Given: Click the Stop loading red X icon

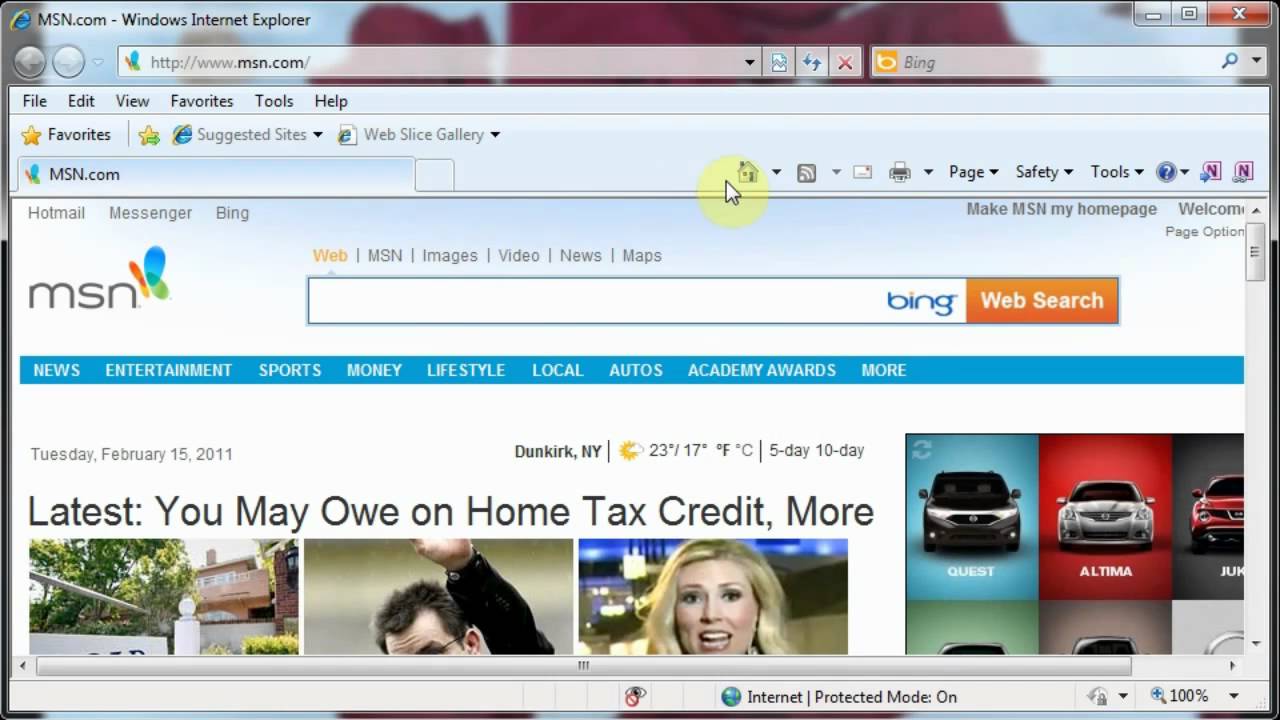Looking at the screenshot, I should click(x=845, y=62).
